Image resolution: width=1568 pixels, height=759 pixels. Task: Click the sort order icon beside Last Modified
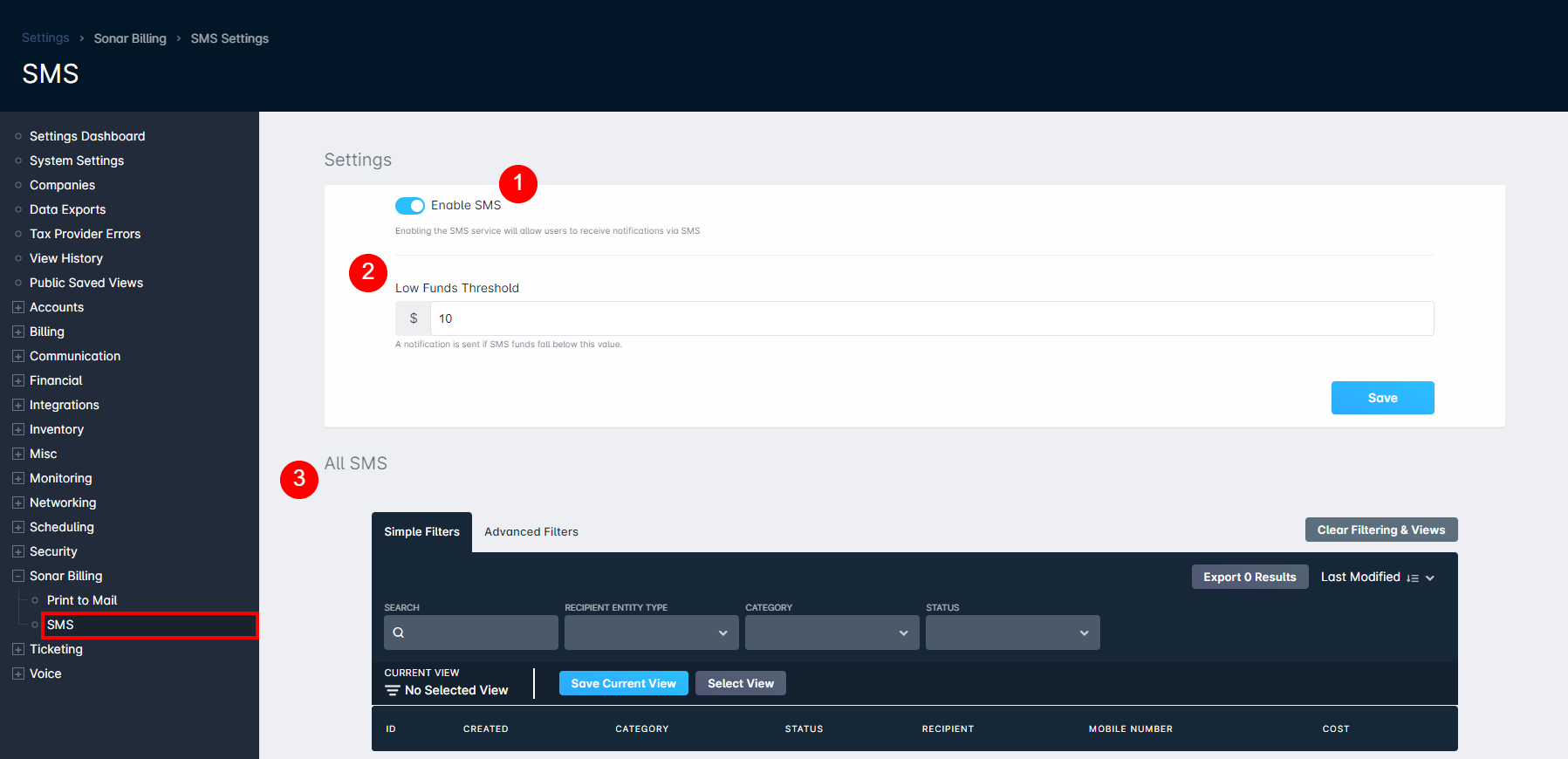coord(1413,578)
